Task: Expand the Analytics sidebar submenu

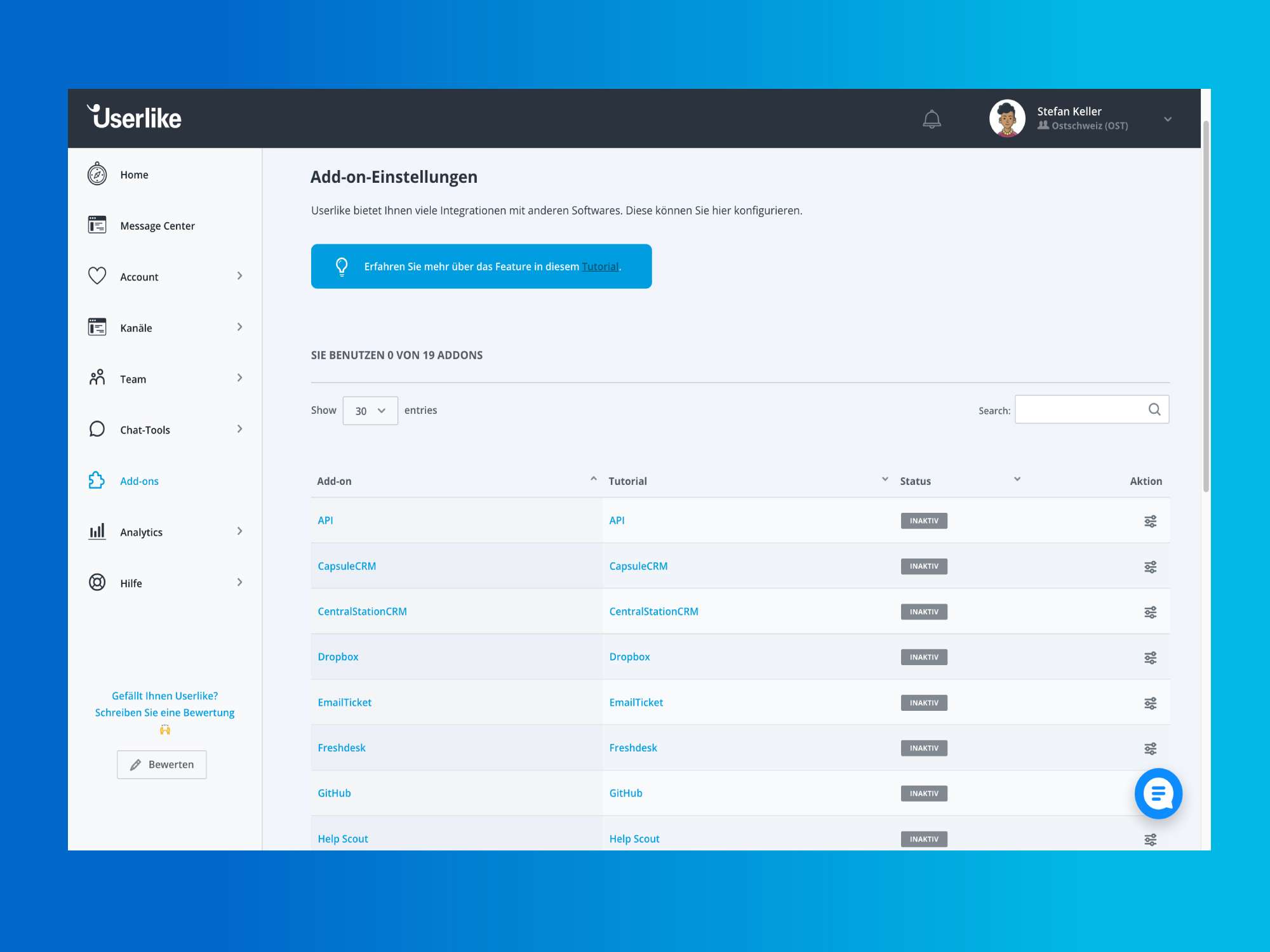Action: click(239, 531)
